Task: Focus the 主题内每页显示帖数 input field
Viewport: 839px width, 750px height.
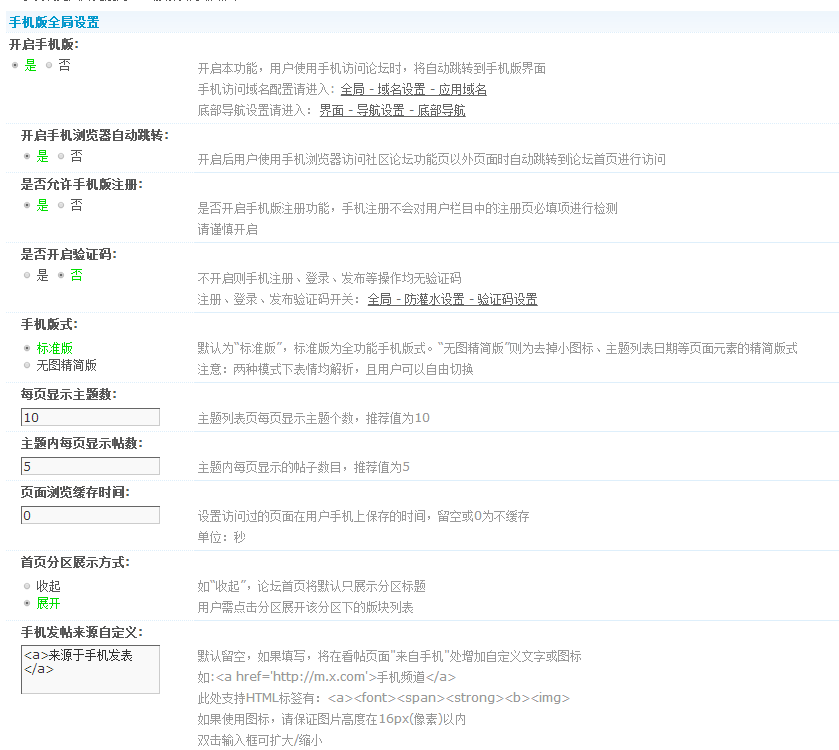Action: (x=90, y=466)
